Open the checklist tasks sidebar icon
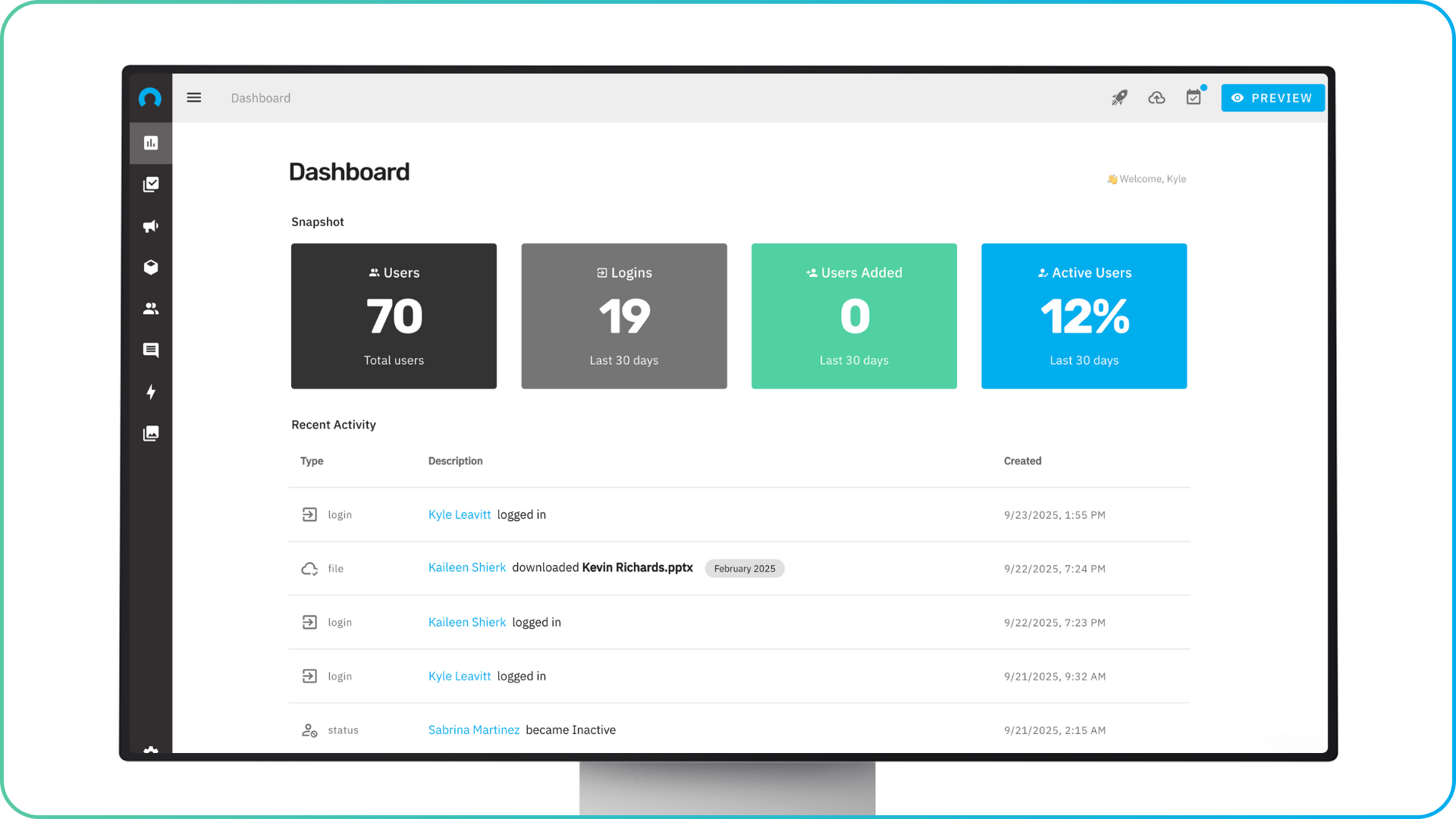 pos(151,184)
